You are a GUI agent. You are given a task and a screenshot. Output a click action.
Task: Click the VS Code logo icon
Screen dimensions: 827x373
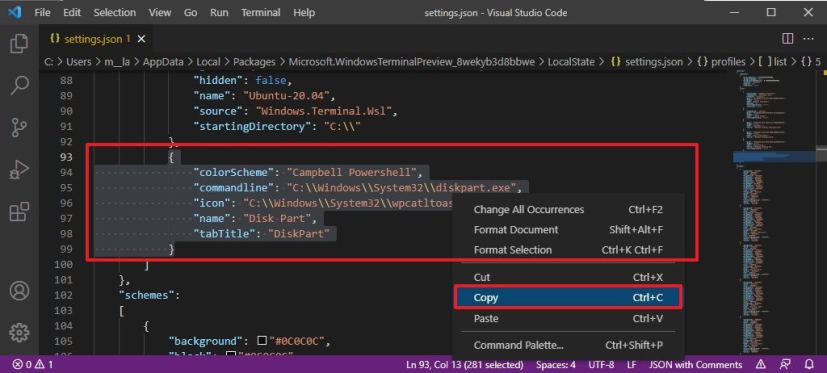(14, 12)
